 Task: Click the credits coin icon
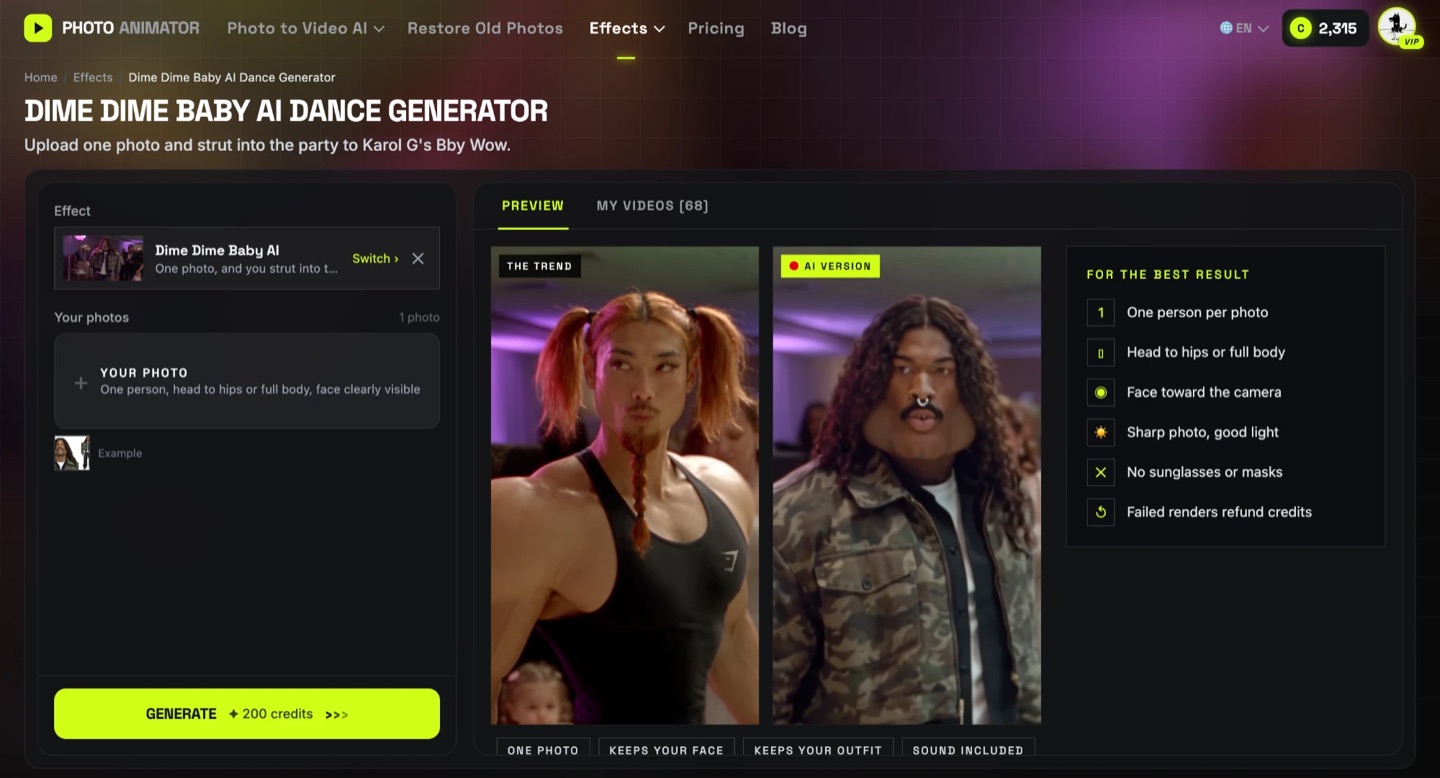tap(1300, 28)
